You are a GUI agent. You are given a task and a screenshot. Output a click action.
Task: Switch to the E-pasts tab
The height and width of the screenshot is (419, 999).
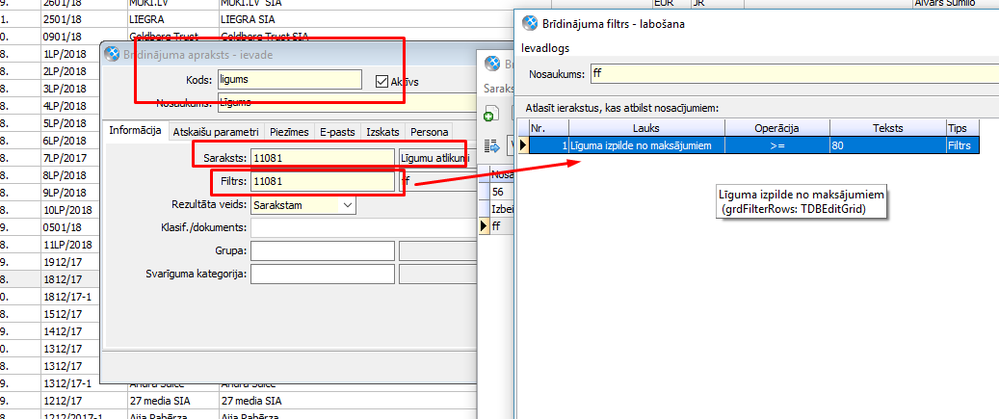[x=337, y=132]
